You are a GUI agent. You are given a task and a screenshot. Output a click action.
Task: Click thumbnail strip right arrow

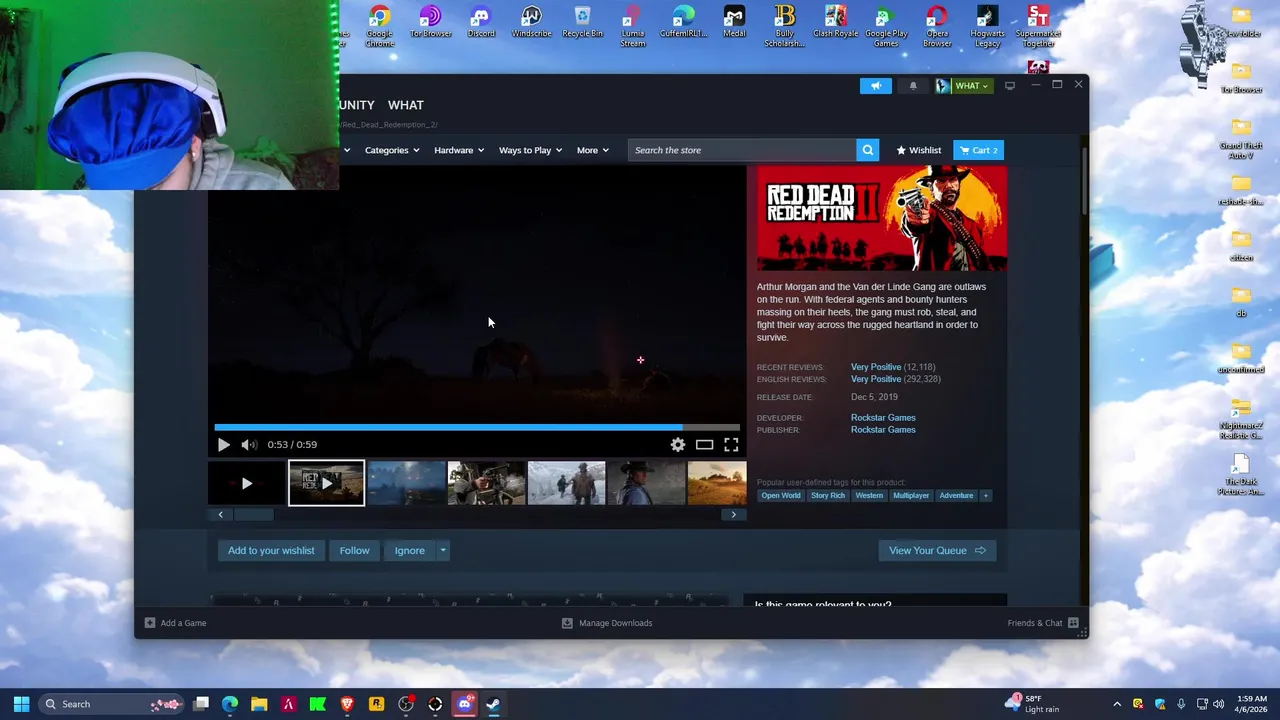pyautogui.click(x=733, y=514)
